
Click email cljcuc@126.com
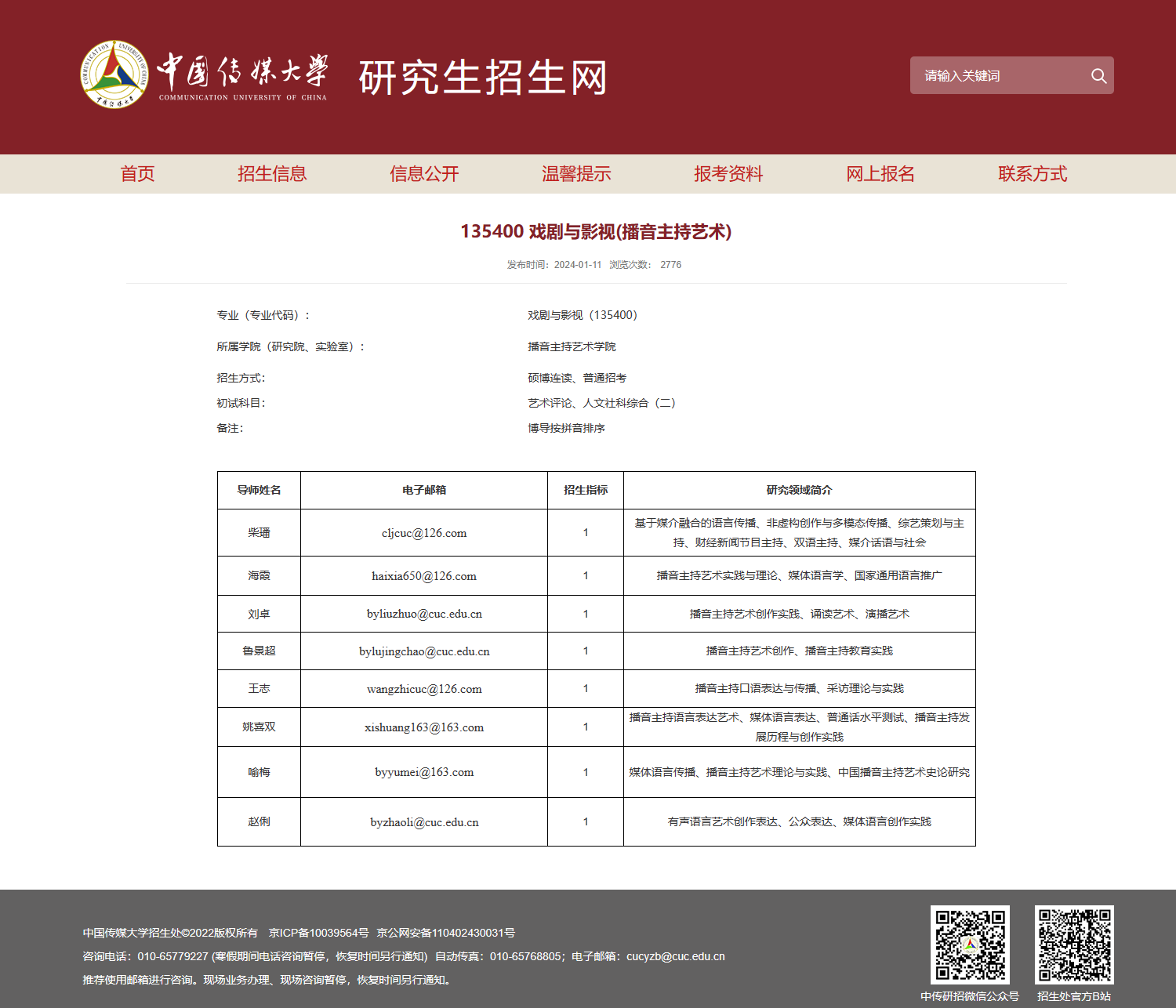[x=424, y=533]
